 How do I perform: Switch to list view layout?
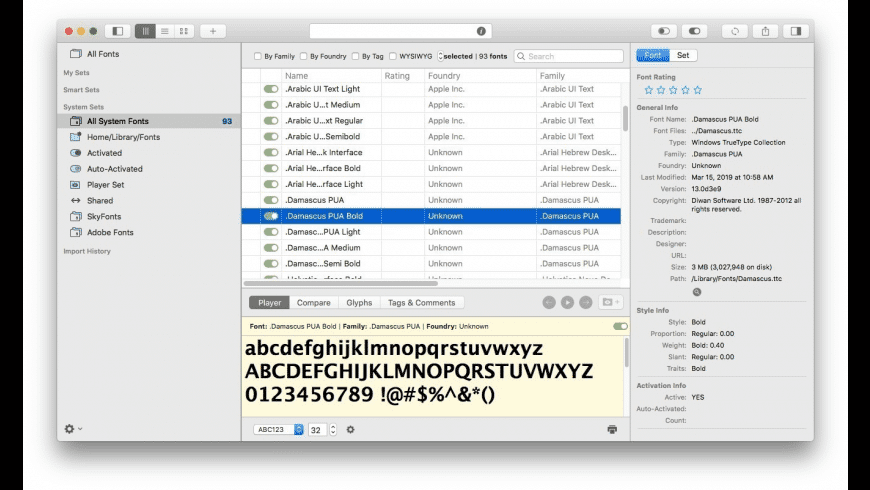click(164, 31)
